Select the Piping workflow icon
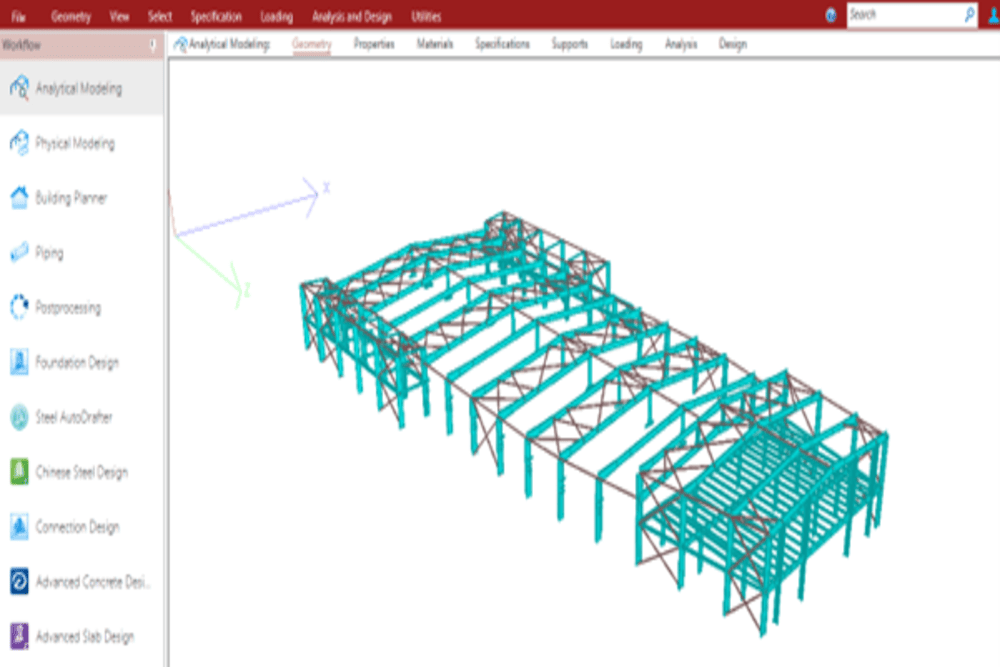This screenshot has height=667, width=1000. [x=20, y=254]
